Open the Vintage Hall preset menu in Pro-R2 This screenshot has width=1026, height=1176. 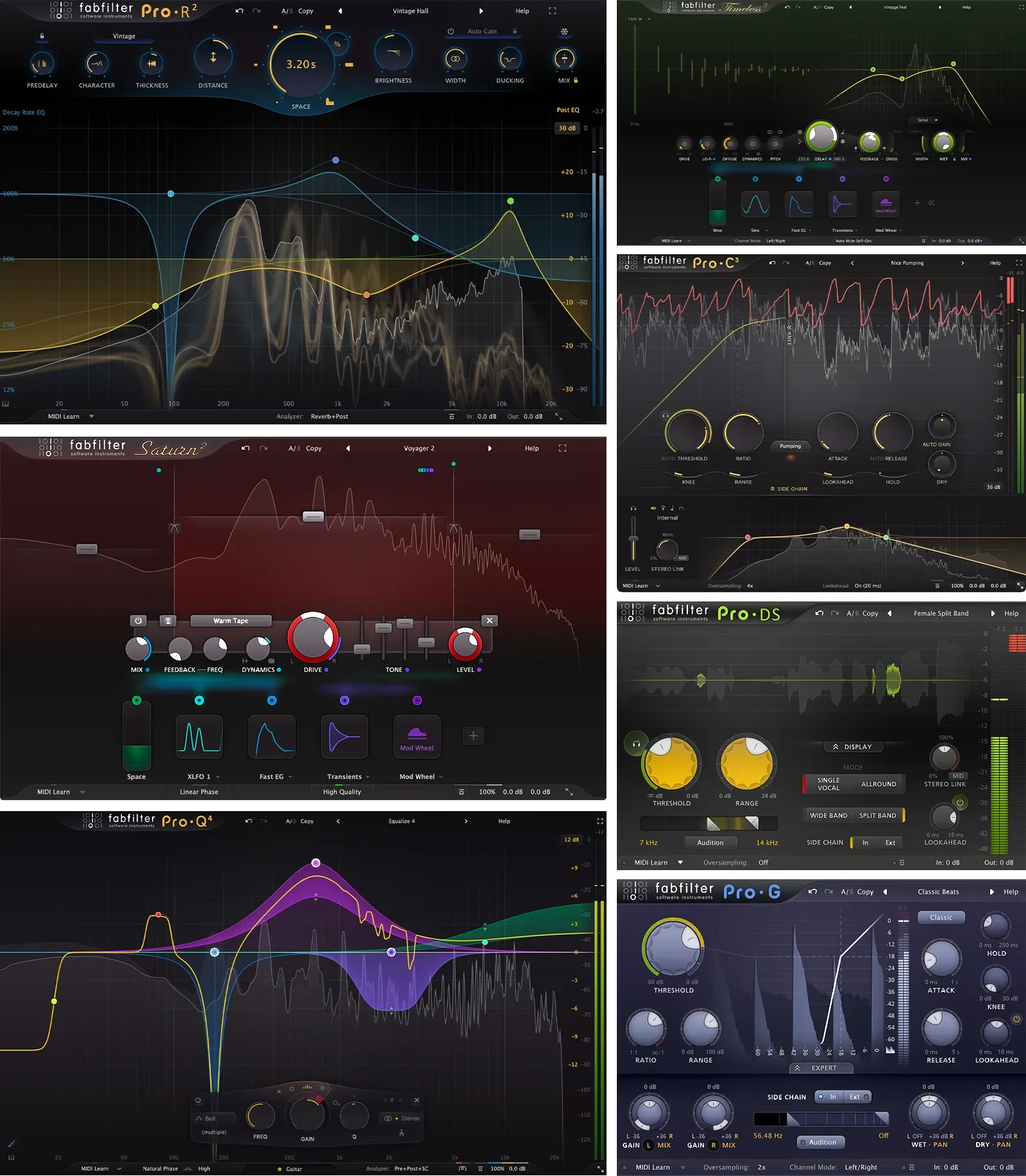[410, 11]
